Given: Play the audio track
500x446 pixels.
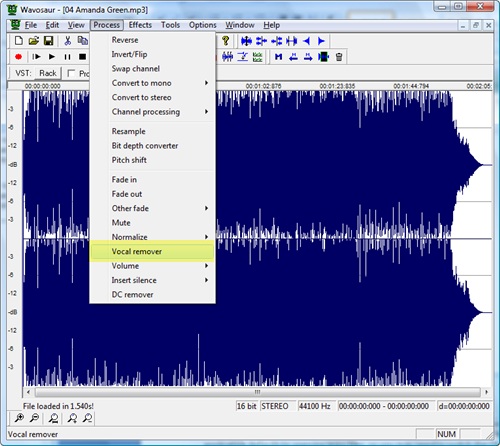Looking at the screenshot, I should point(52,57).
